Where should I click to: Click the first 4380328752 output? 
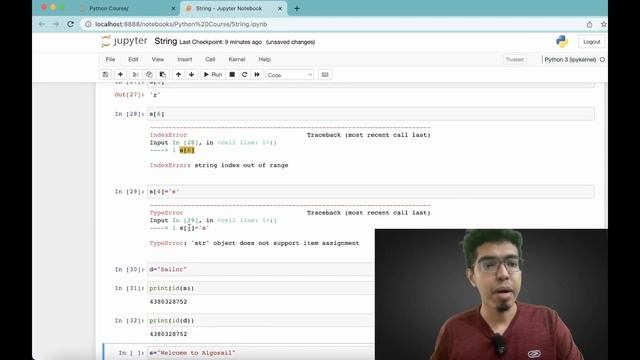168,302
